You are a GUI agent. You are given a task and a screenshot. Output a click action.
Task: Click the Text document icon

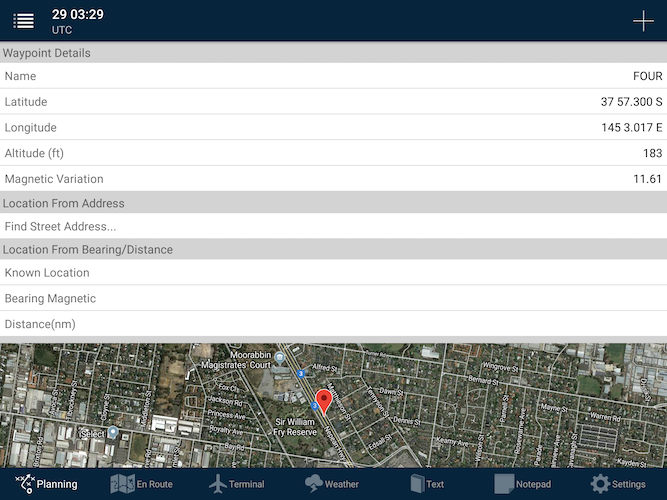(x=417, y=484)
